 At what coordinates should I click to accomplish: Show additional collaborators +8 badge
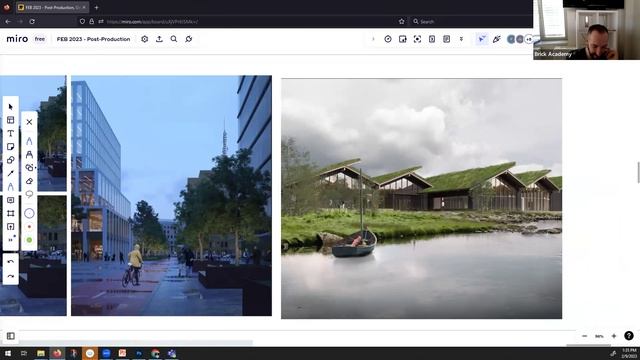point(529,39)
